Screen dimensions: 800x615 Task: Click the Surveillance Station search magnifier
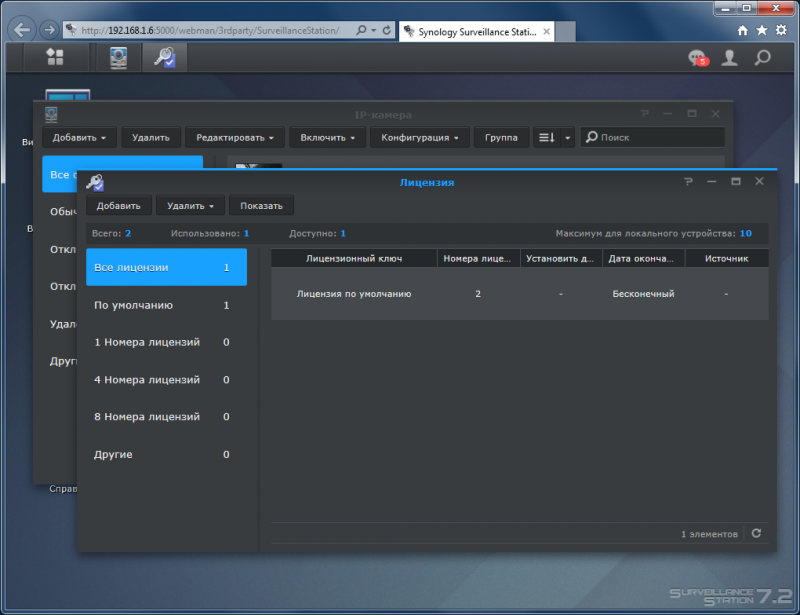coord(762,58)
